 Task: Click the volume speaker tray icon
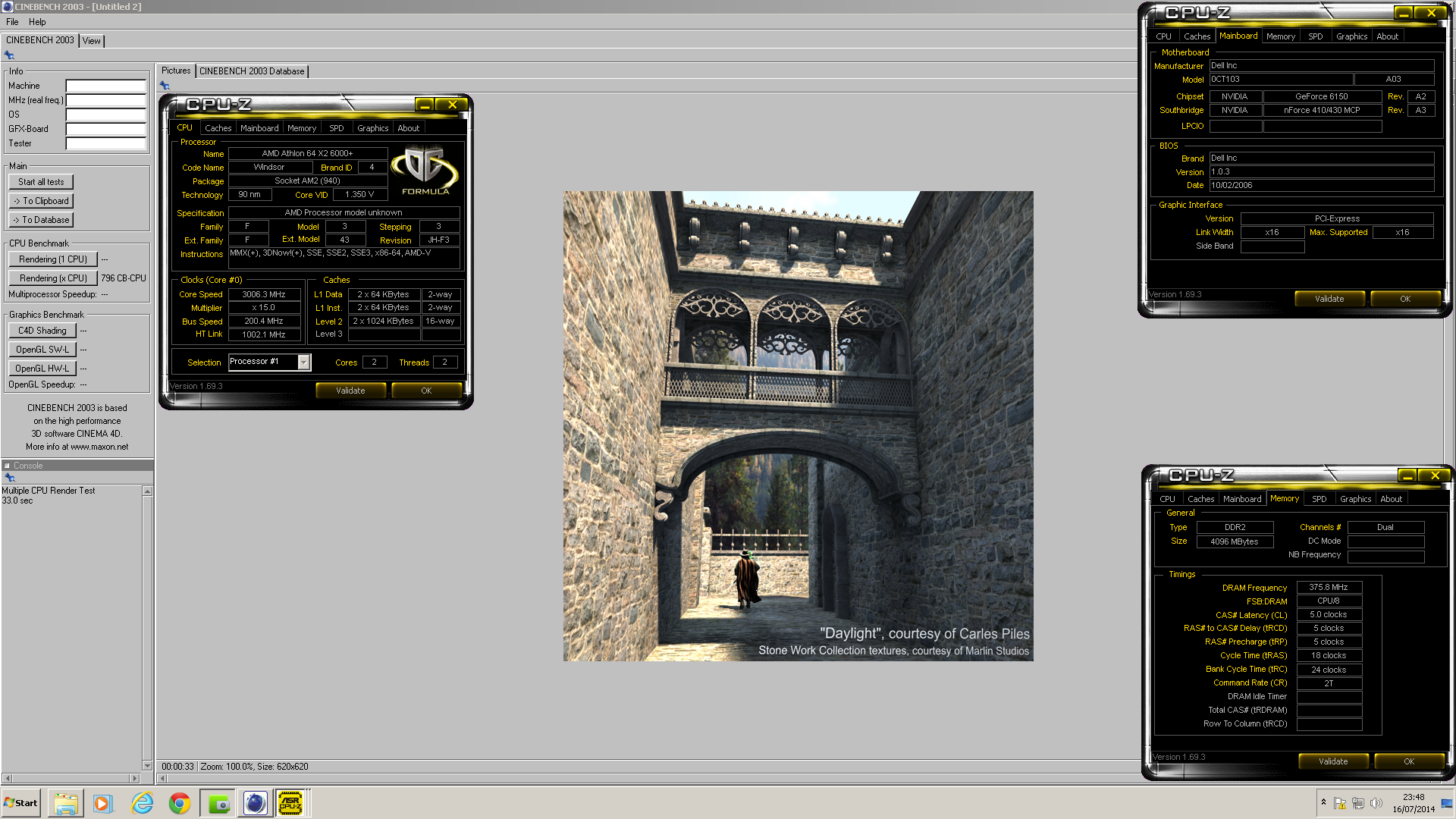[1376, 803]
